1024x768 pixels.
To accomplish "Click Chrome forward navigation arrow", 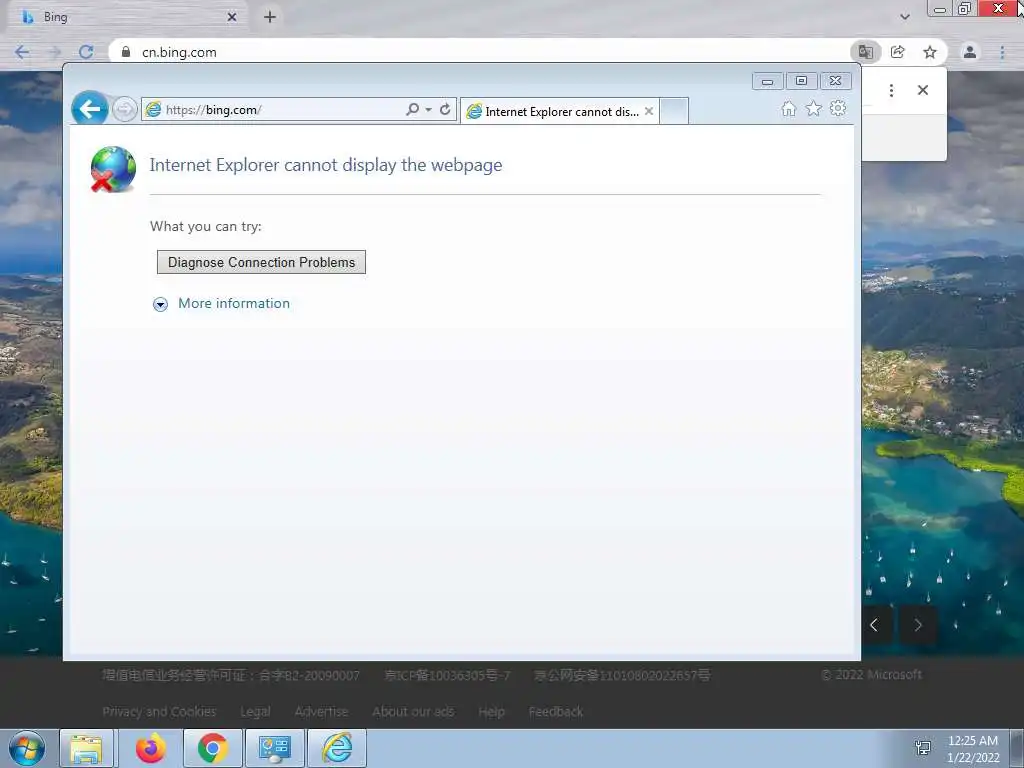I will tap(55, 52).
